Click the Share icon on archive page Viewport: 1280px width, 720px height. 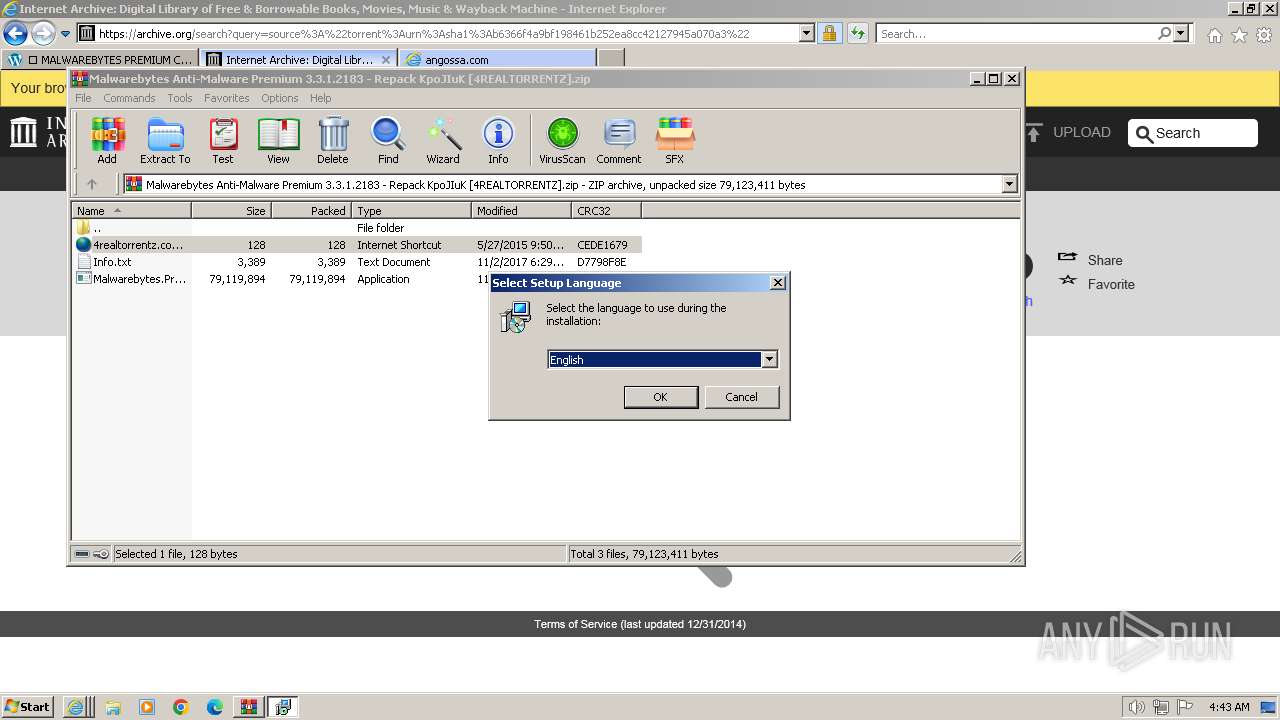tap(1067, 258)
